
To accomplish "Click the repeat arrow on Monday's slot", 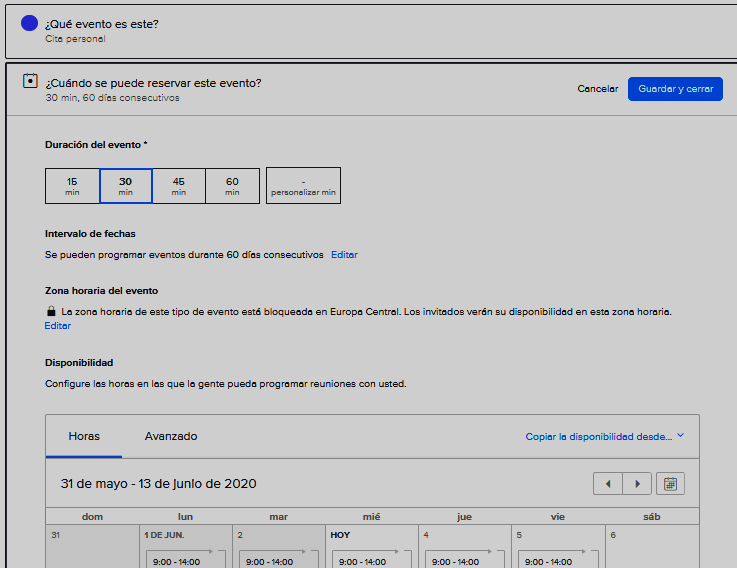I will coord(219,553).
